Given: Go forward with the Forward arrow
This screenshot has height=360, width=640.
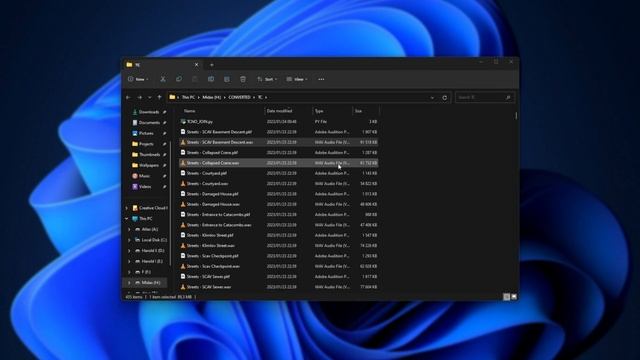Looking at the screenshot, I should click(x=140, y=98).
